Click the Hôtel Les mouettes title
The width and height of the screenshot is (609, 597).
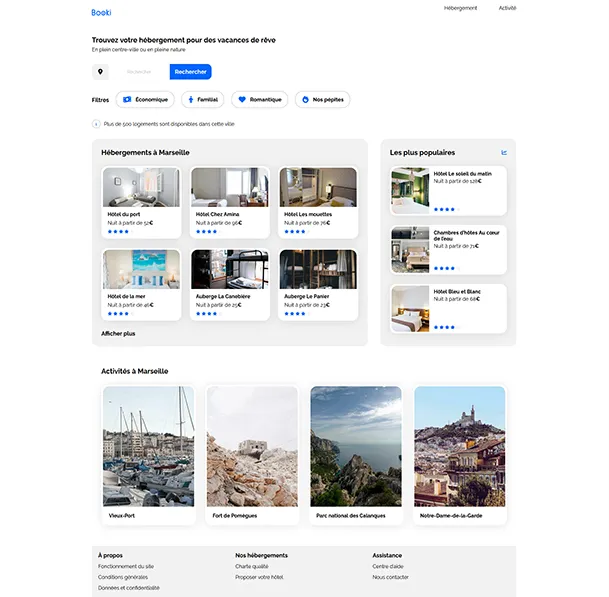(x=308, y=214)
